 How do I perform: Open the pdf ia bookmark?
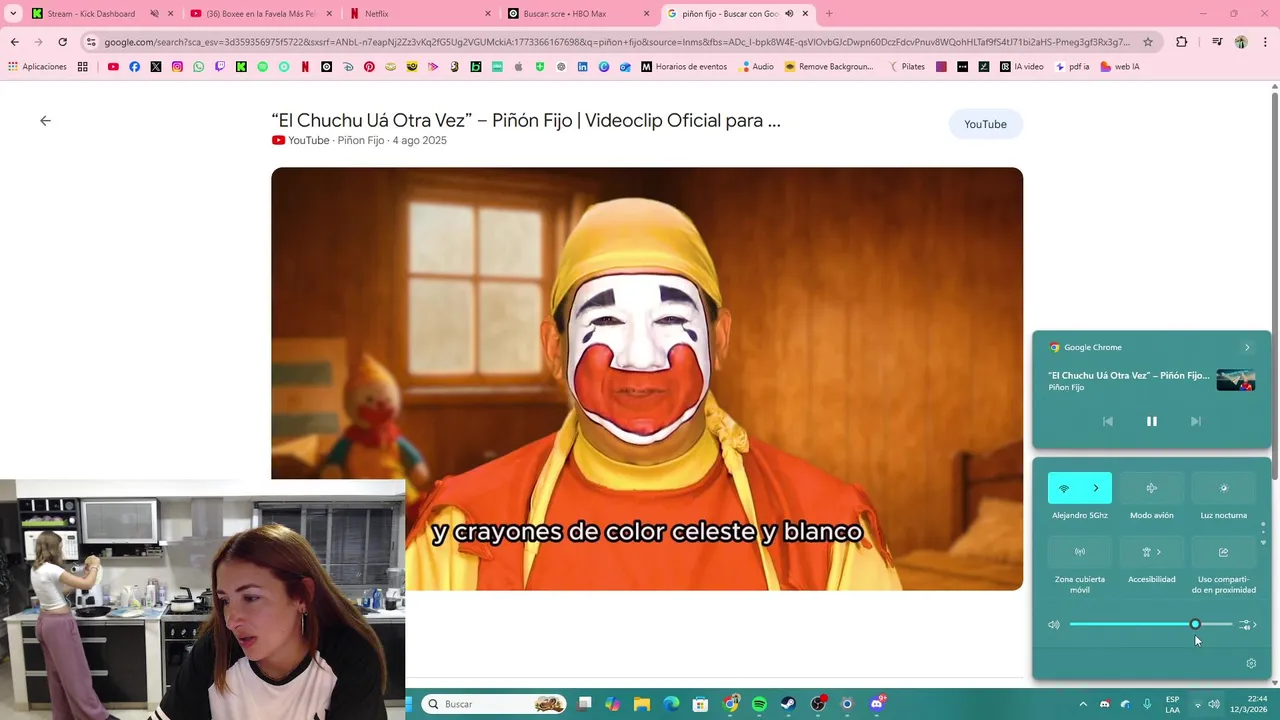coord(1072,67)
